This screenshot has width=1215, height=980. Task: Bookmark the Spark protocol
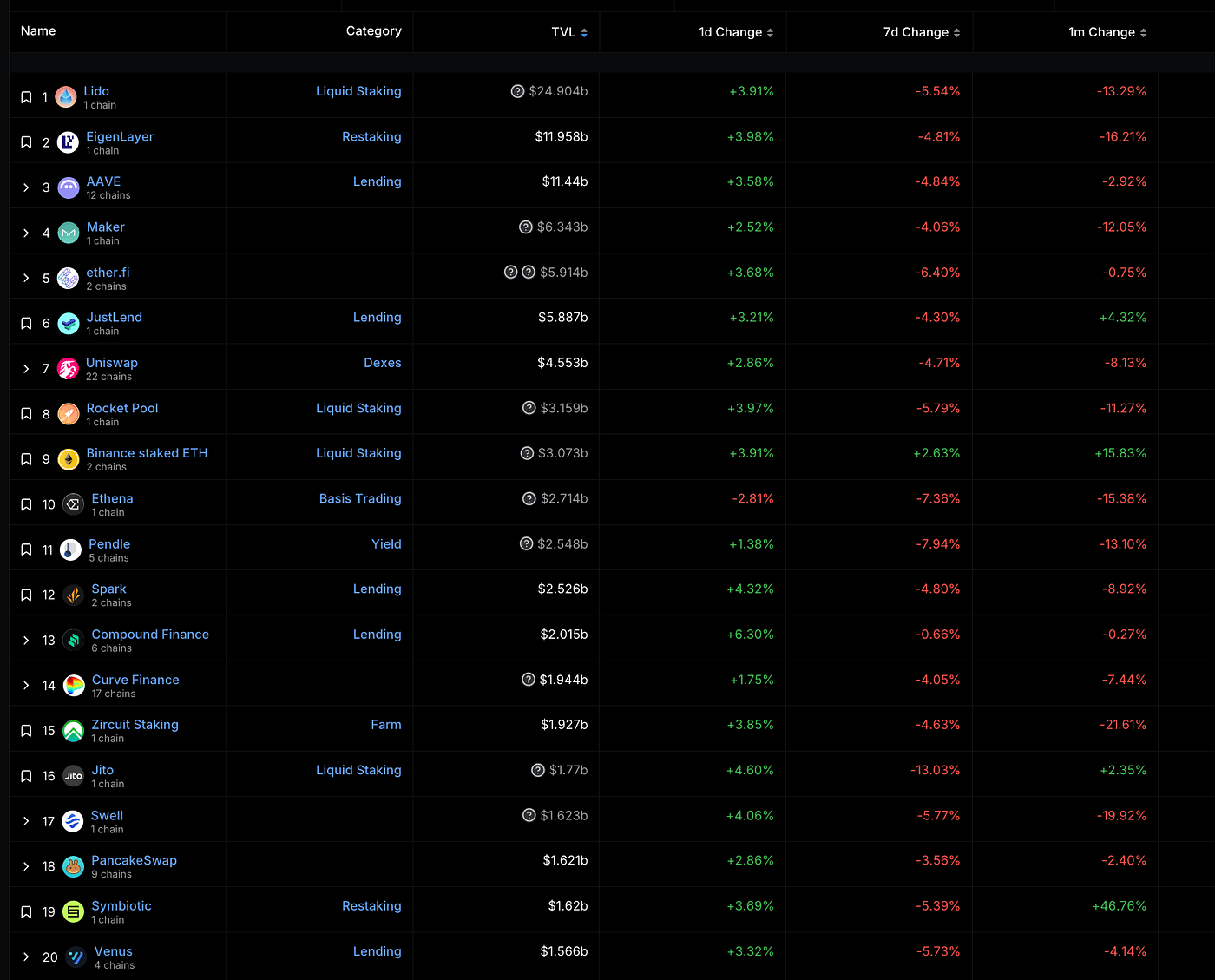[26, 595]
